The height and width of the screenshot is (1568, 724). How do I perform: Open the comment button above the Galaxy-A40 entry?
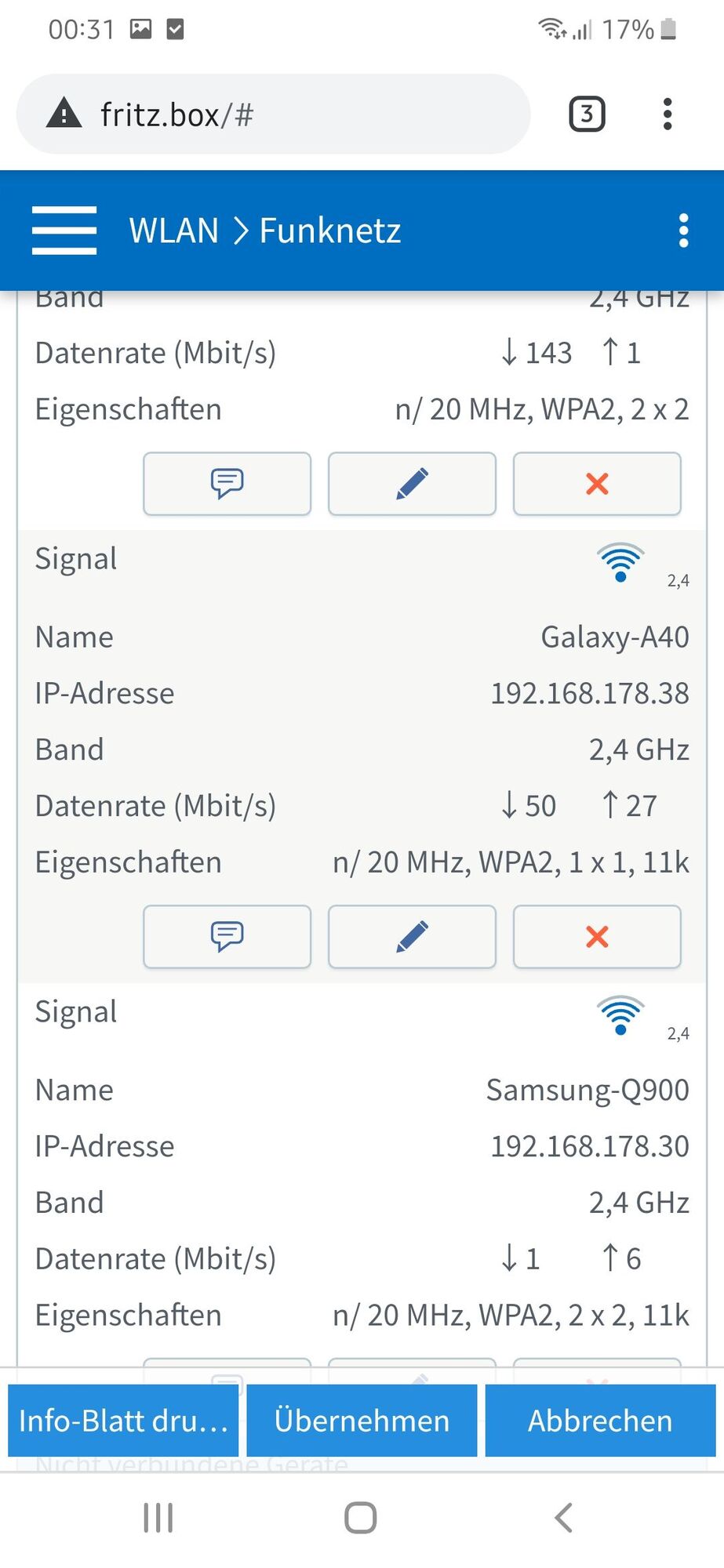[227, 484]
